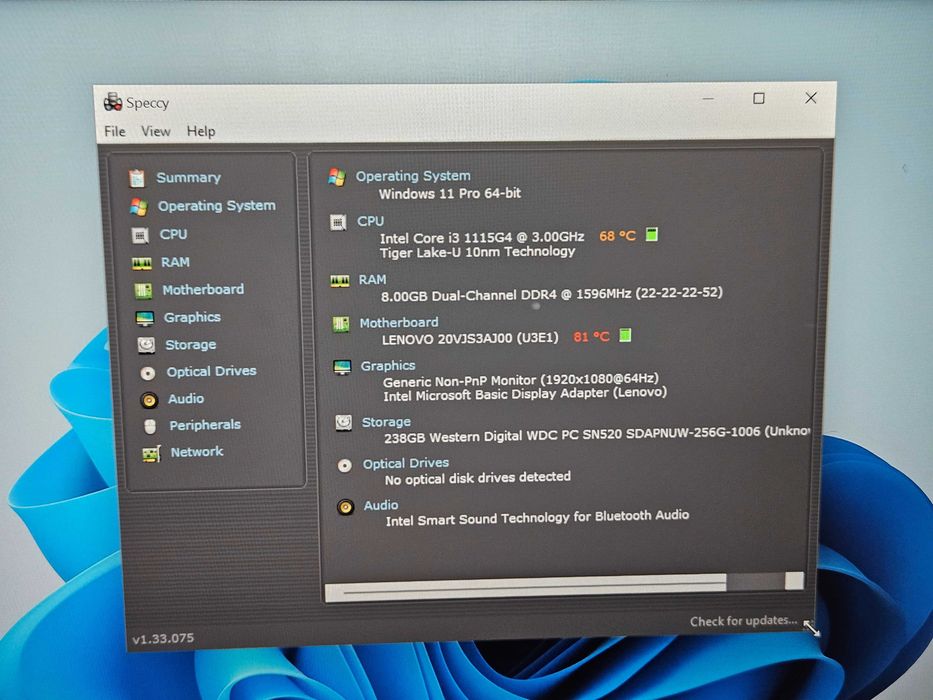Select CPU section label in sidebar
Image resolution: width=933 pixels, height=700 pixels.
coord(173,235)
